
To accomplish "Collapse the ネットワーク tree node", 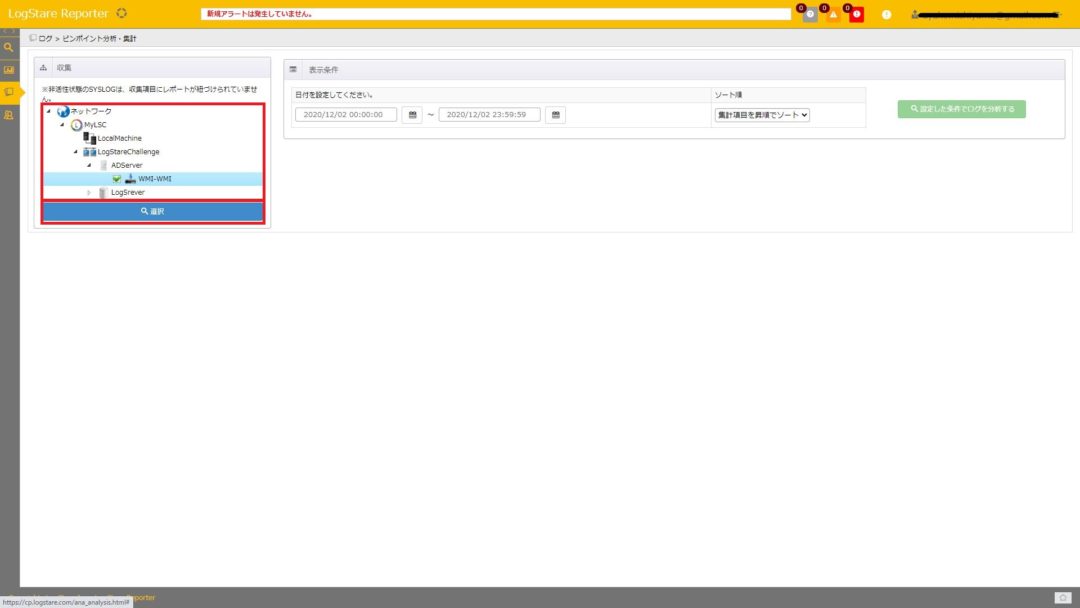I will [x=49, y=112].
